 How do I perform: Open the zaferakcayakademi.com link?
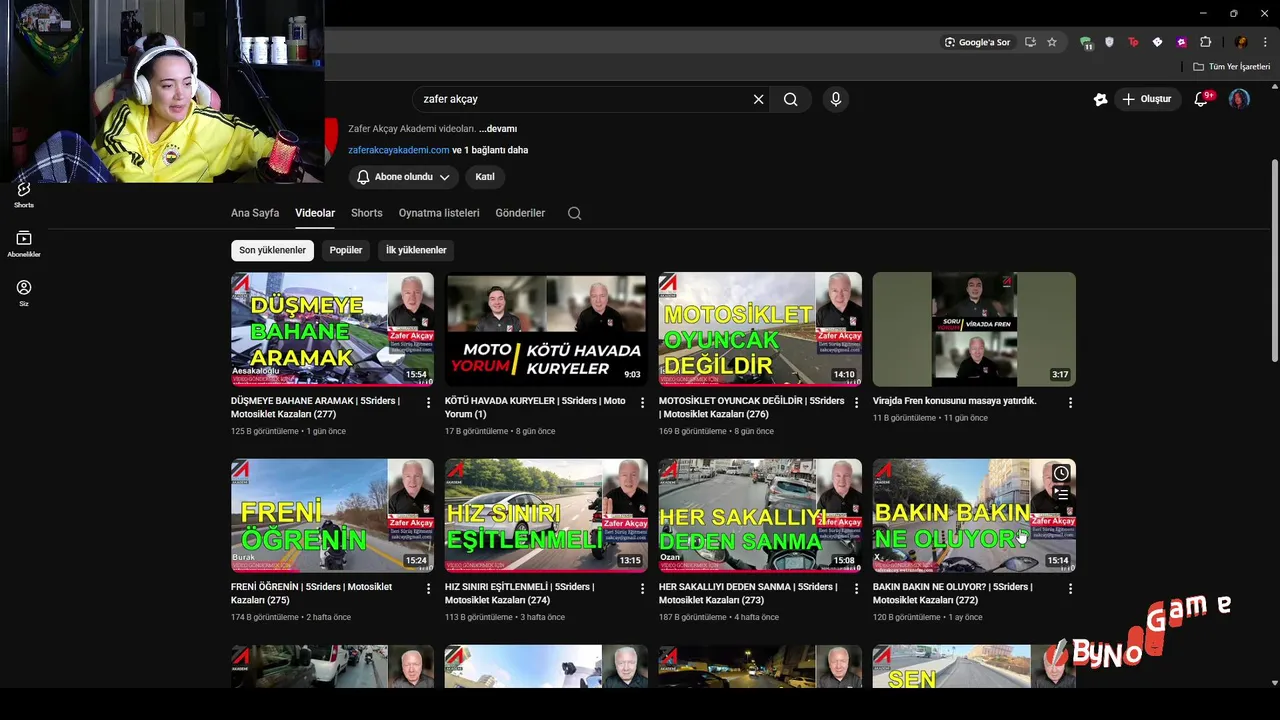[x=399, y=150]
